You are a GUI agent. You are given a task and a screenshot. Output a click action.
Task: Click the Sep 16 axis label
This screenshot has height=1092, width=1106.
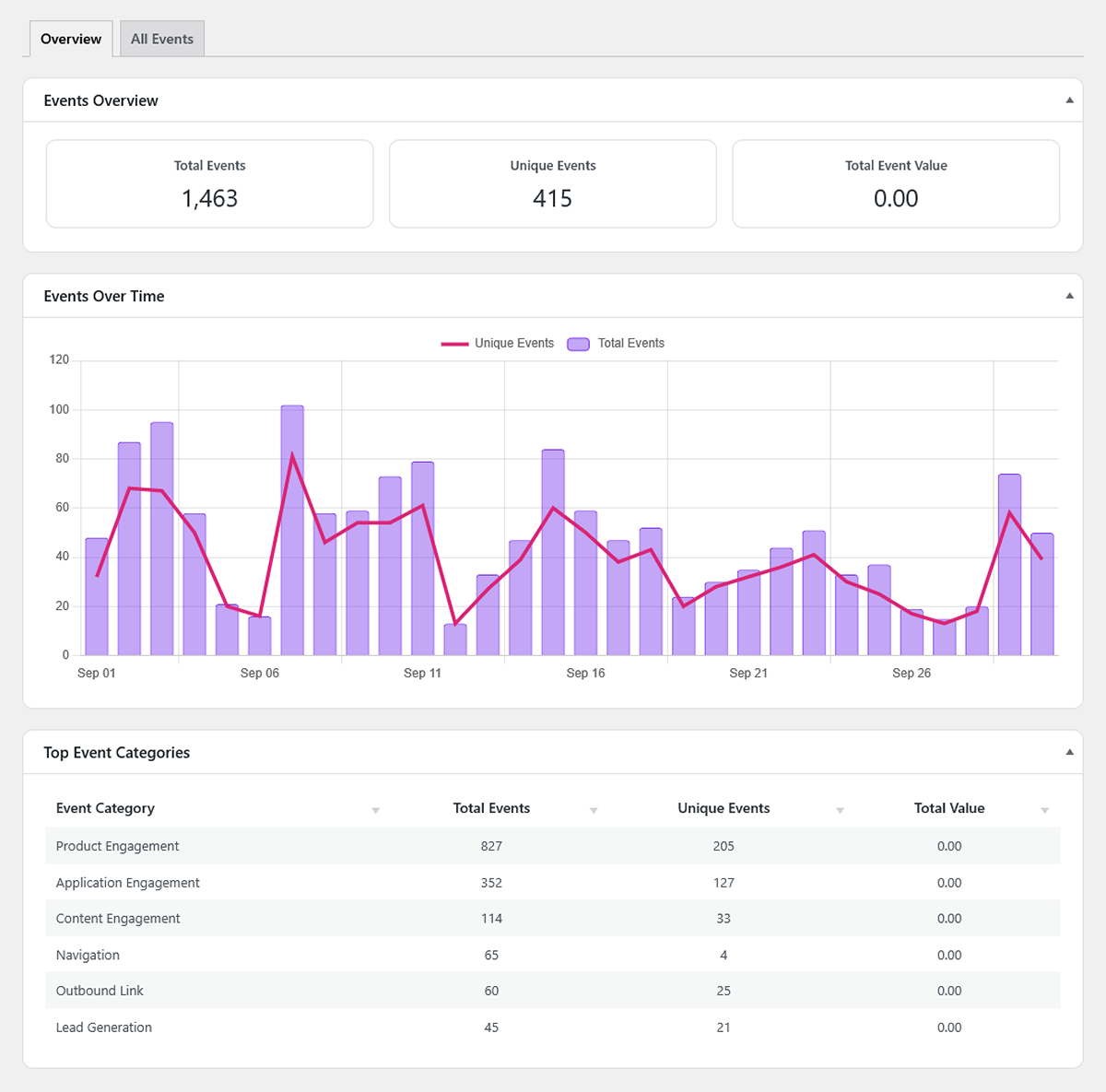[585, 674]
